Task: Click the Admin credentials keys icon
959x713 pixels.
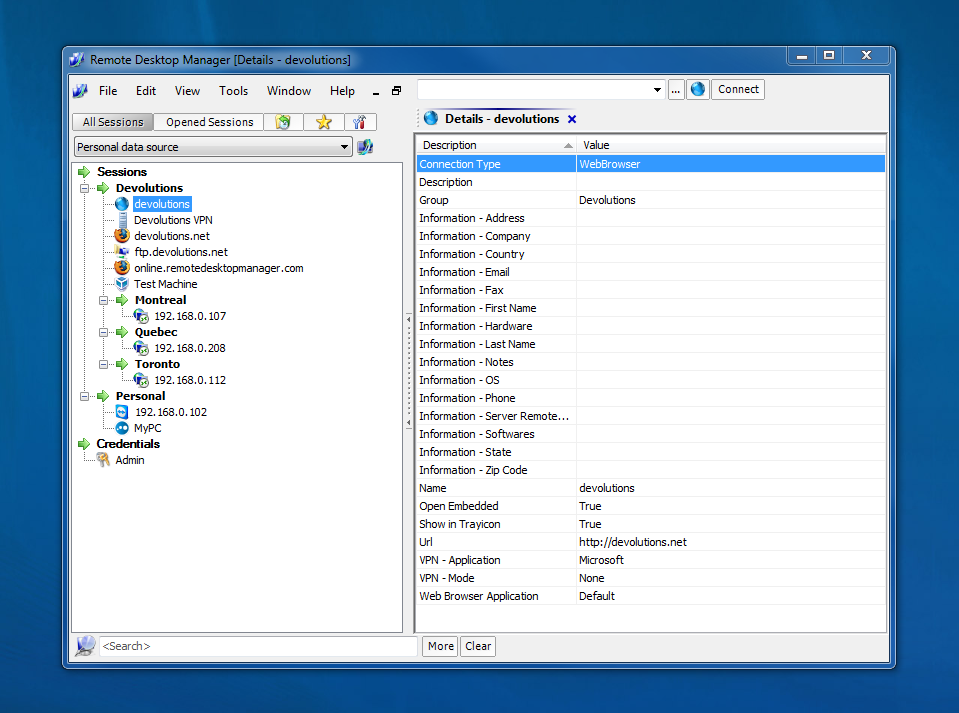Action: point(103,460)
